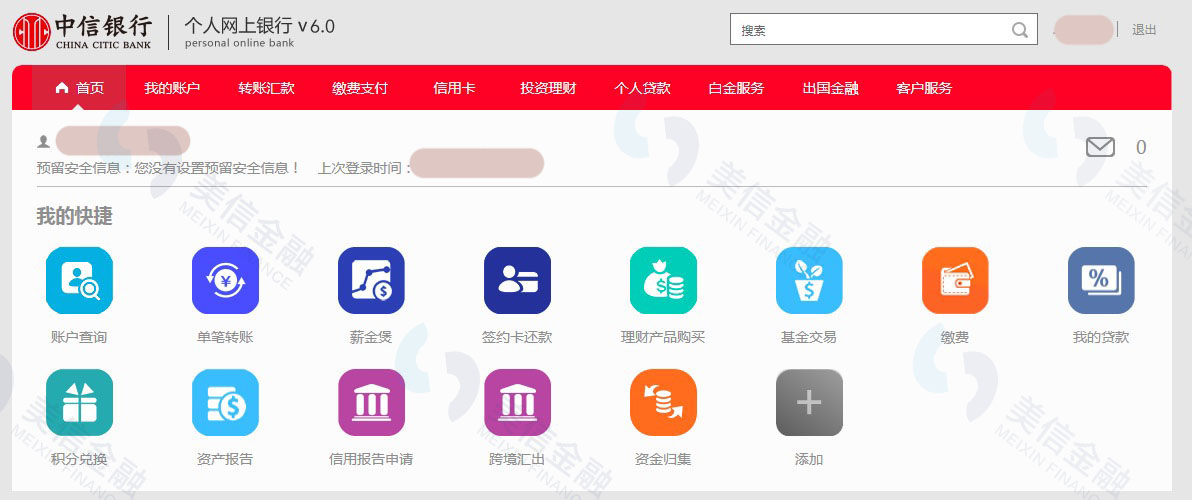Open the 投资理财 menu

click(548, 88)
